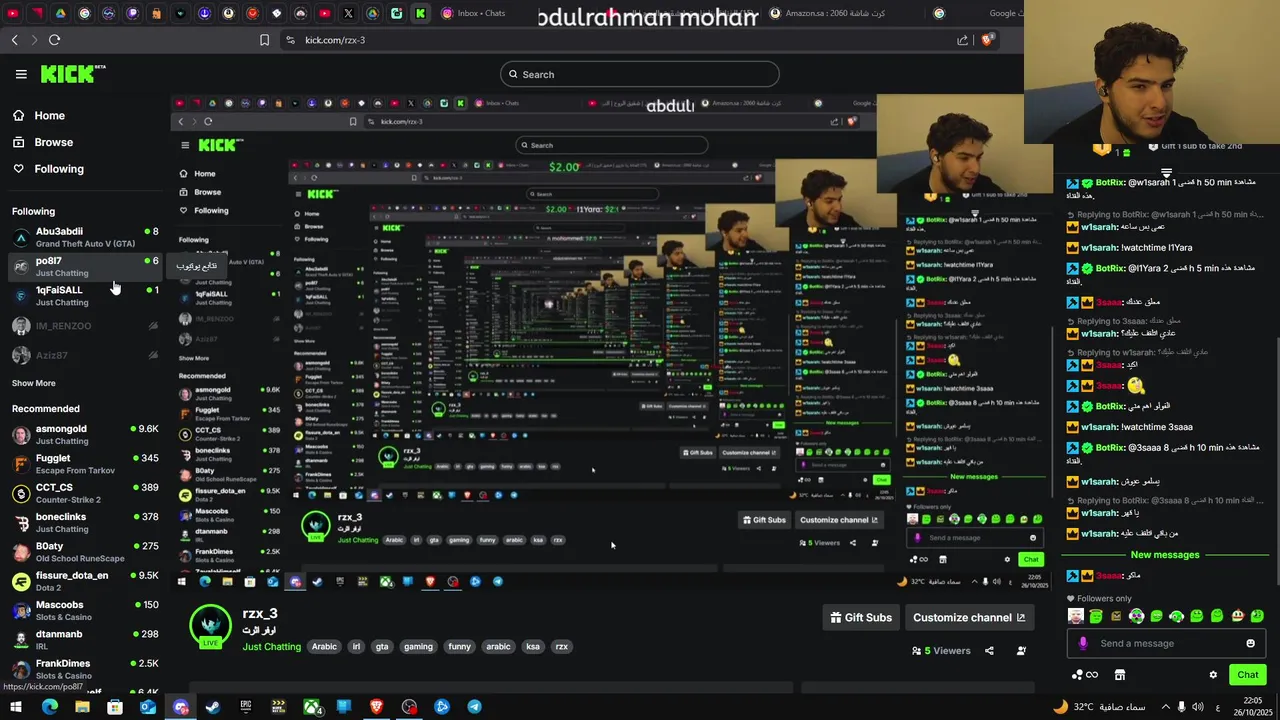Open Windows Start menu
Image resolution: width=1280 pixels, height=720 pixels.
(16, 707)
